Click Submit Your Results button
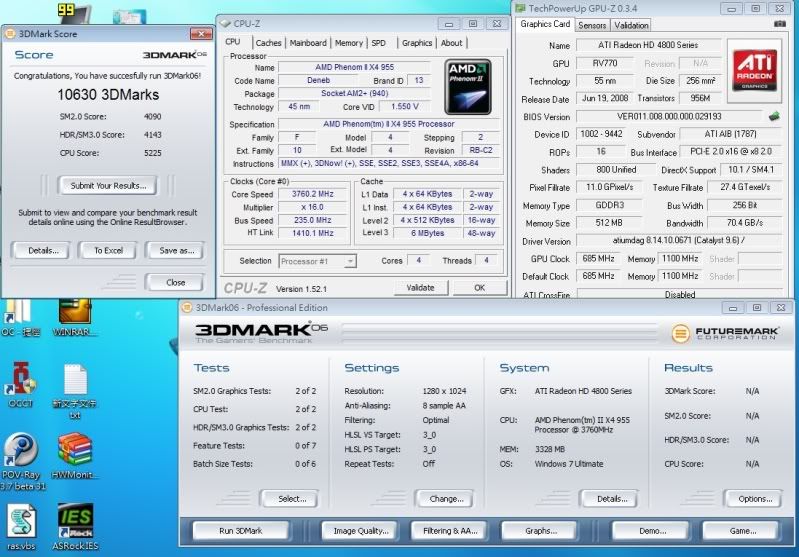Screen dimensions: 799x557 tap(108, 185)
